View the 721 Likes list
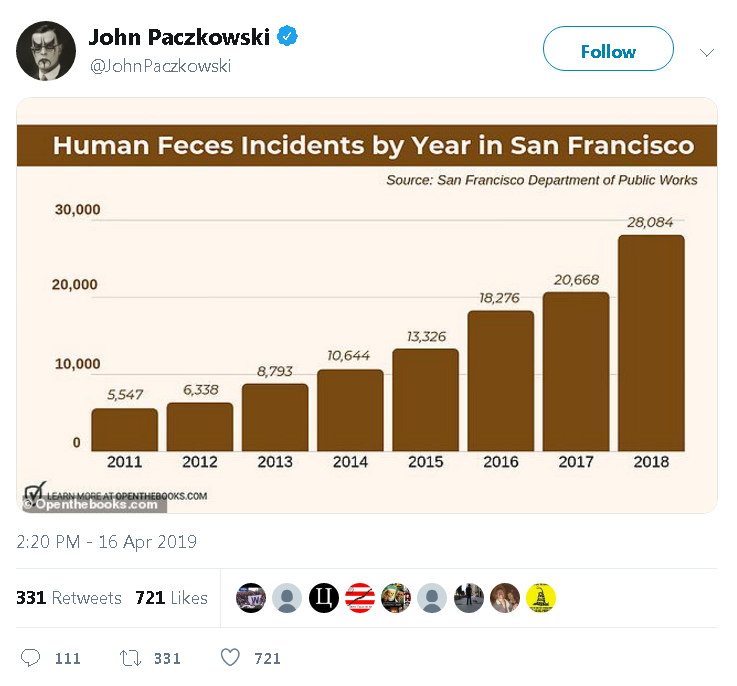Image resolution: width=737 pixels, height=686 pixels. point(171,598)
